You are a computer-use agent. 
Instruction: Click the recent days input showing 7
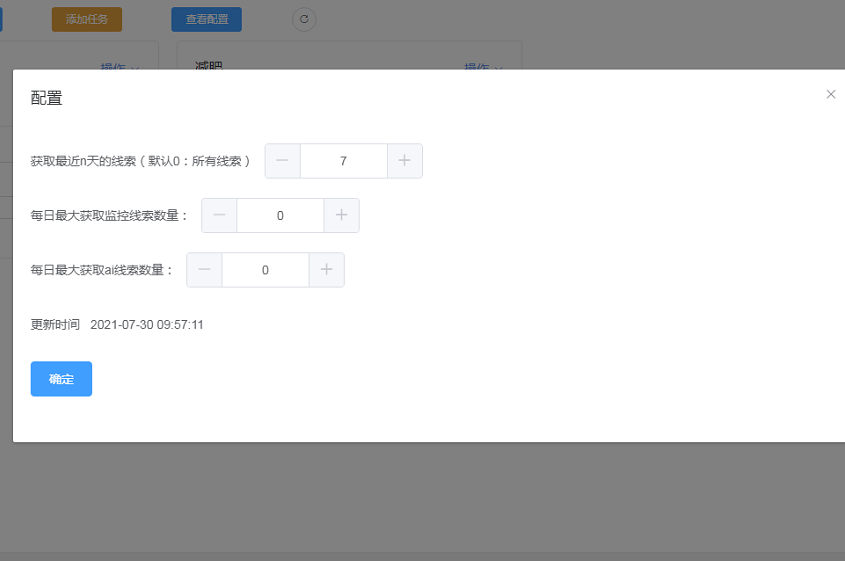click(x=344, y=161)
